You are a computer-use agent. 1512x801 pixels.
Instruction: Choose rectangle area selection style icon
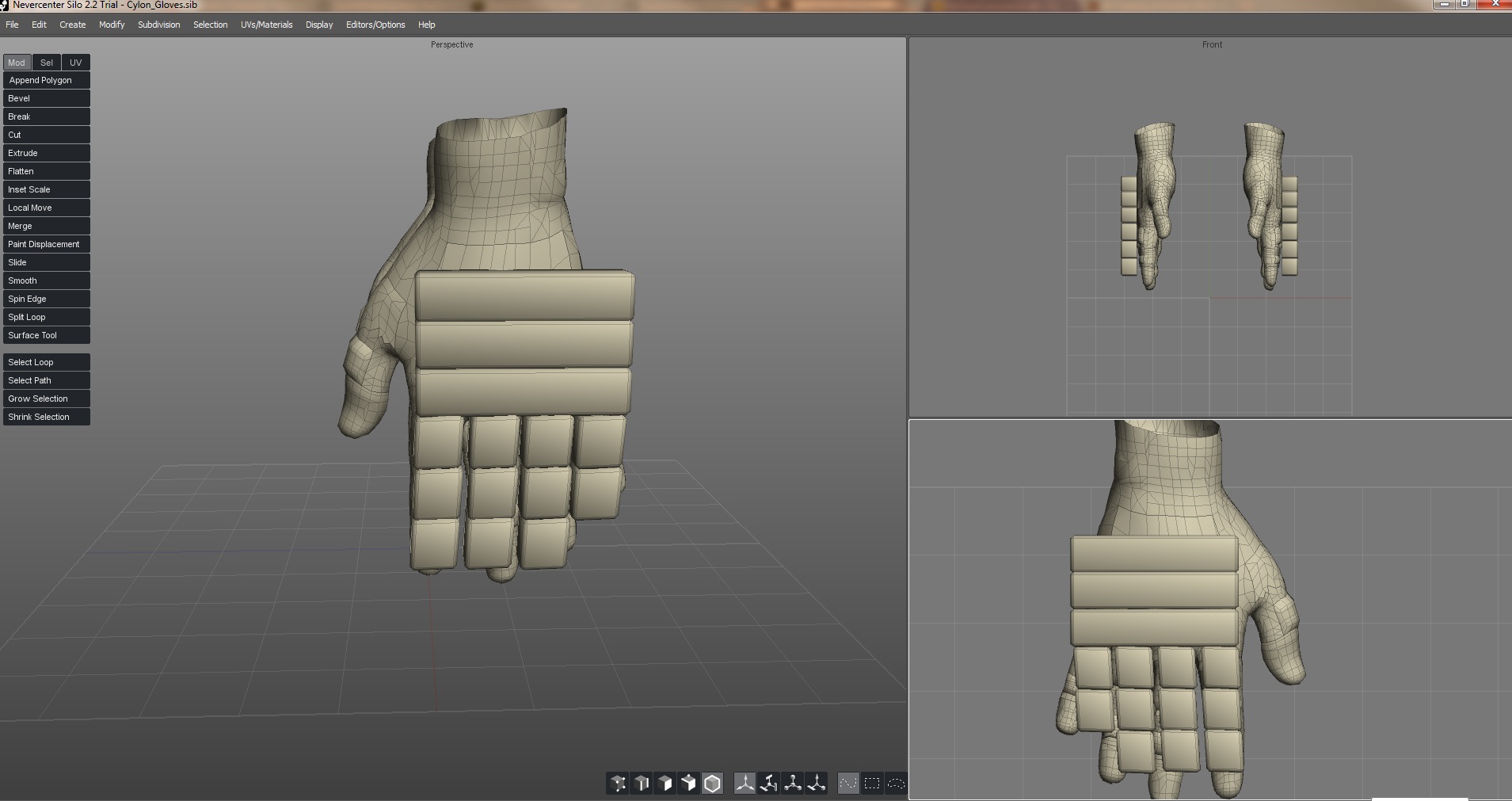872,784
